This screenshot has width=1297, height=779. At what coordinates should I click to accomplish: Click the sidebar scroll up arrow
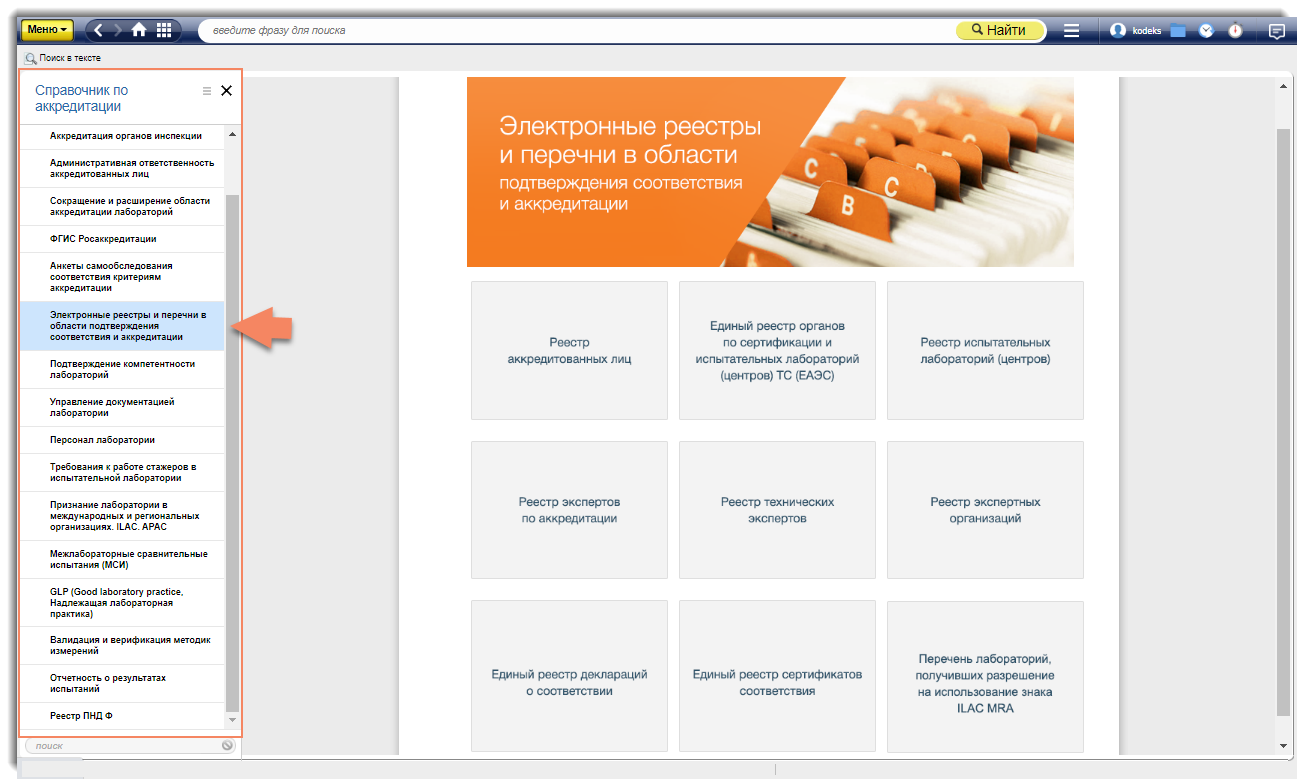[233, 134]
